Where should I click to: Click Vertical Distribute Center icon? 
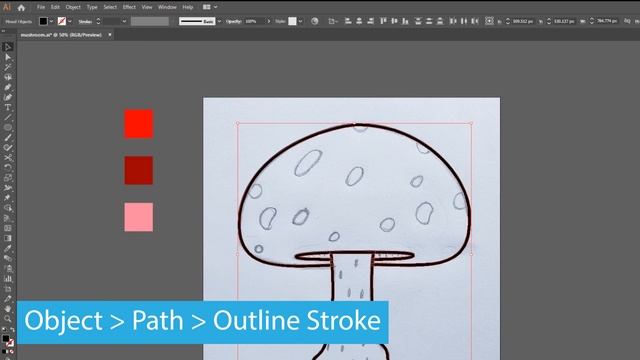tap(429, 21)
